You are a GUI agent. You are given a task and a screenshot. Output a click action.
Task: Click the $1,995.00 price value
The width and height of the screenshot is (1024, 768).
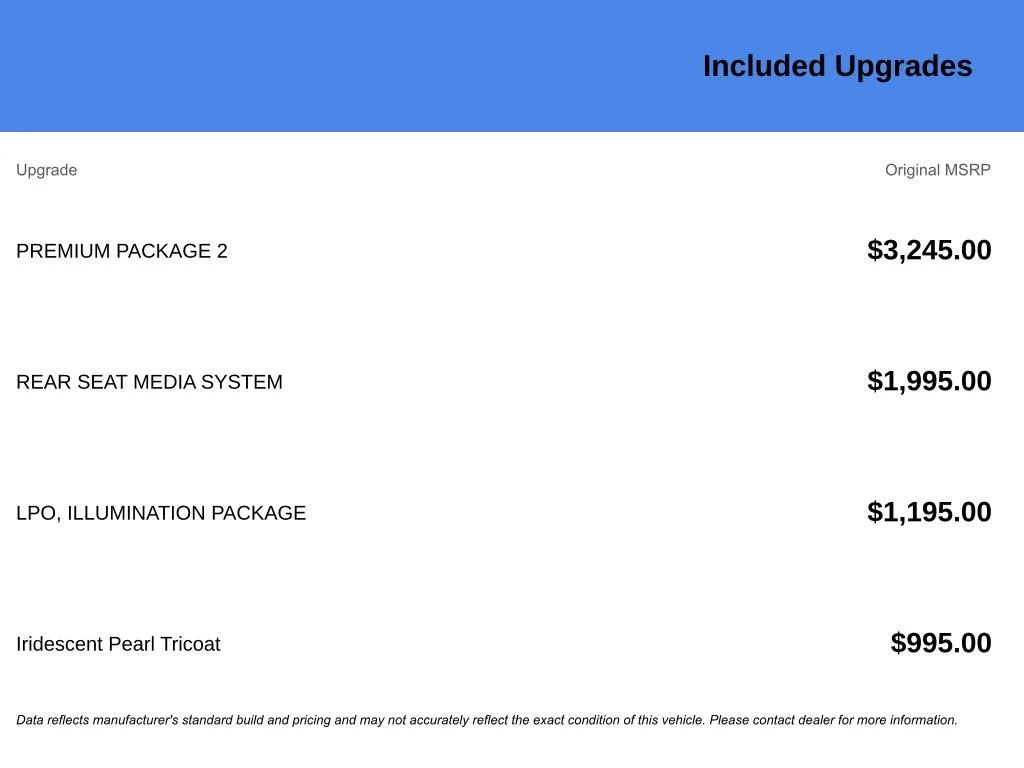[929, 381]
